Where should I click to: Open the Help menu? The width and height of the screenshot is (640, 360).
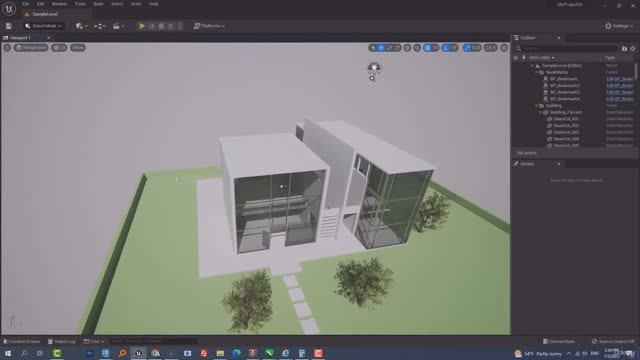point(153,4)
